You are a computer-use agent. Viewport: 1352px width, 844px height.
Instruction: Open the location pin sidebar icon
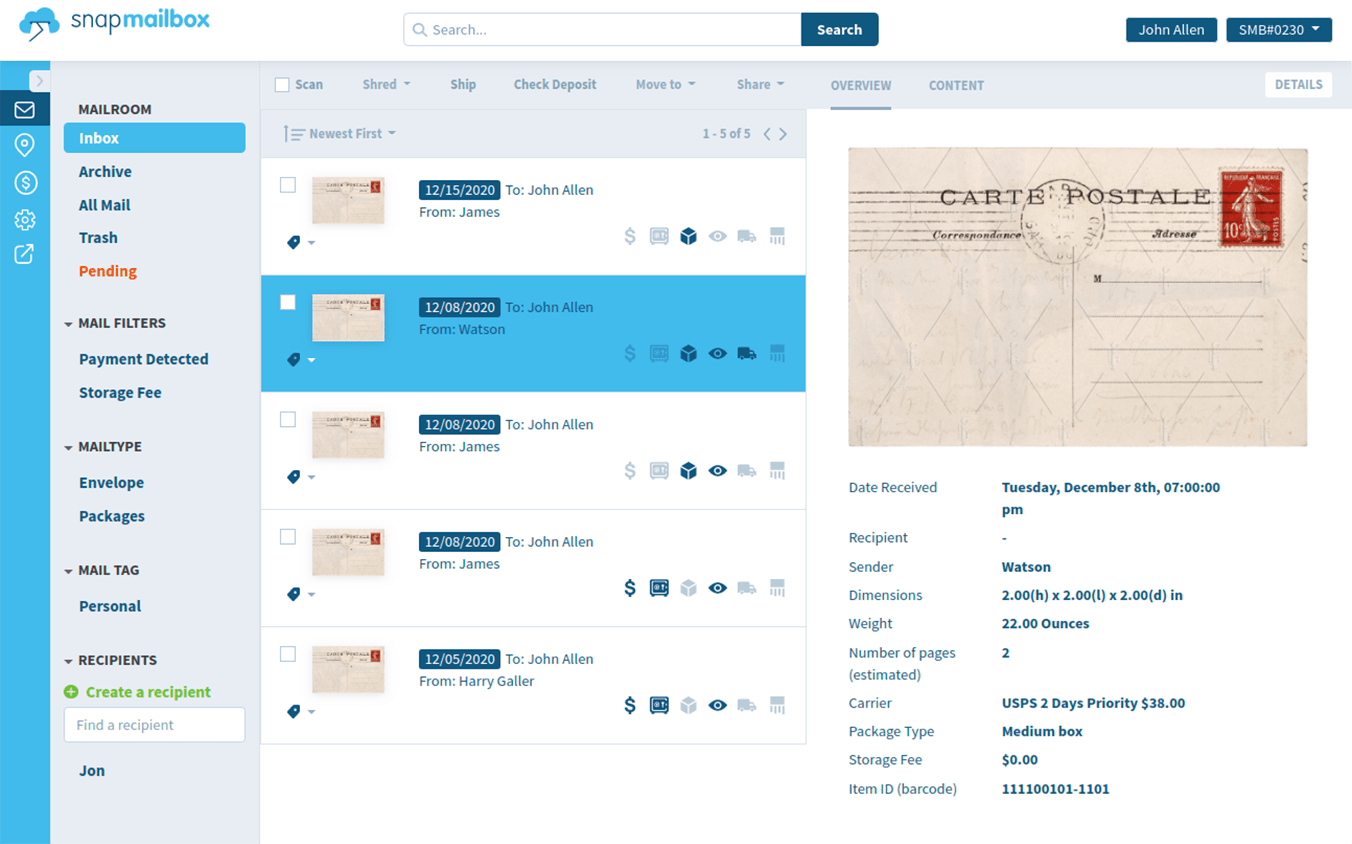(x=25, y=146)
